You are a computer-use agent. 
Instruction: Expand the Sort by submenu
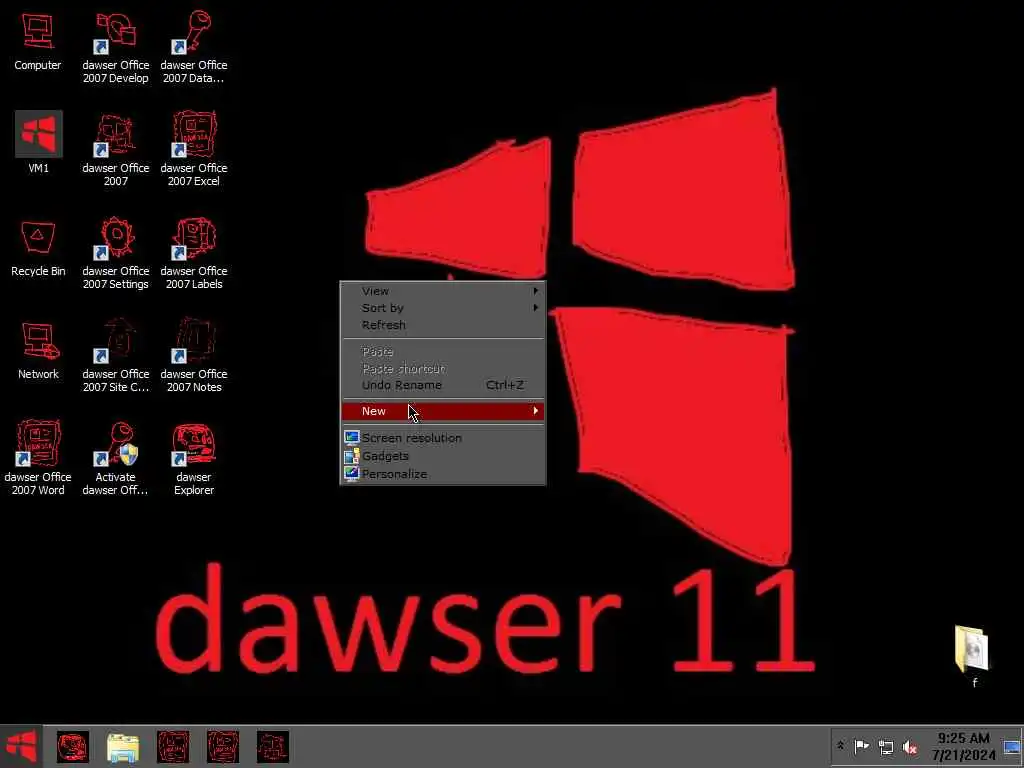click(443, 308)
